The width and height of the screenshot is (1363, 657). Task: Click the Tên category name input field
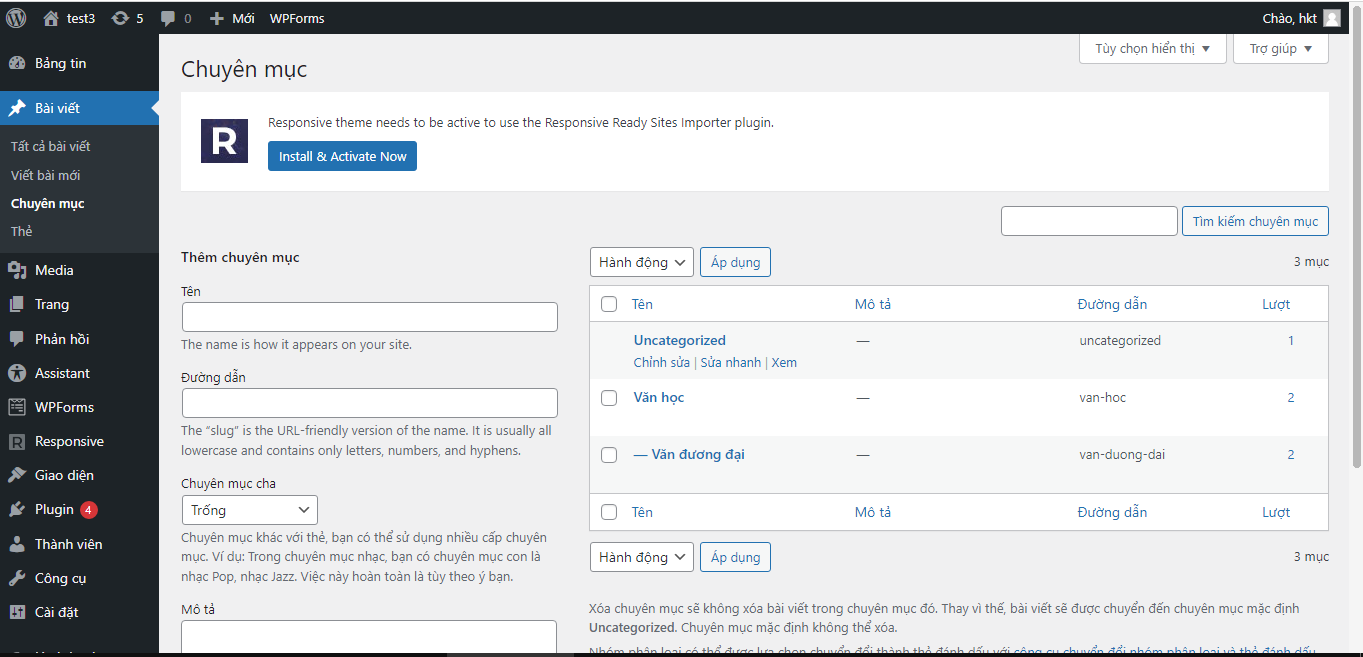click(x=369, y=317)
